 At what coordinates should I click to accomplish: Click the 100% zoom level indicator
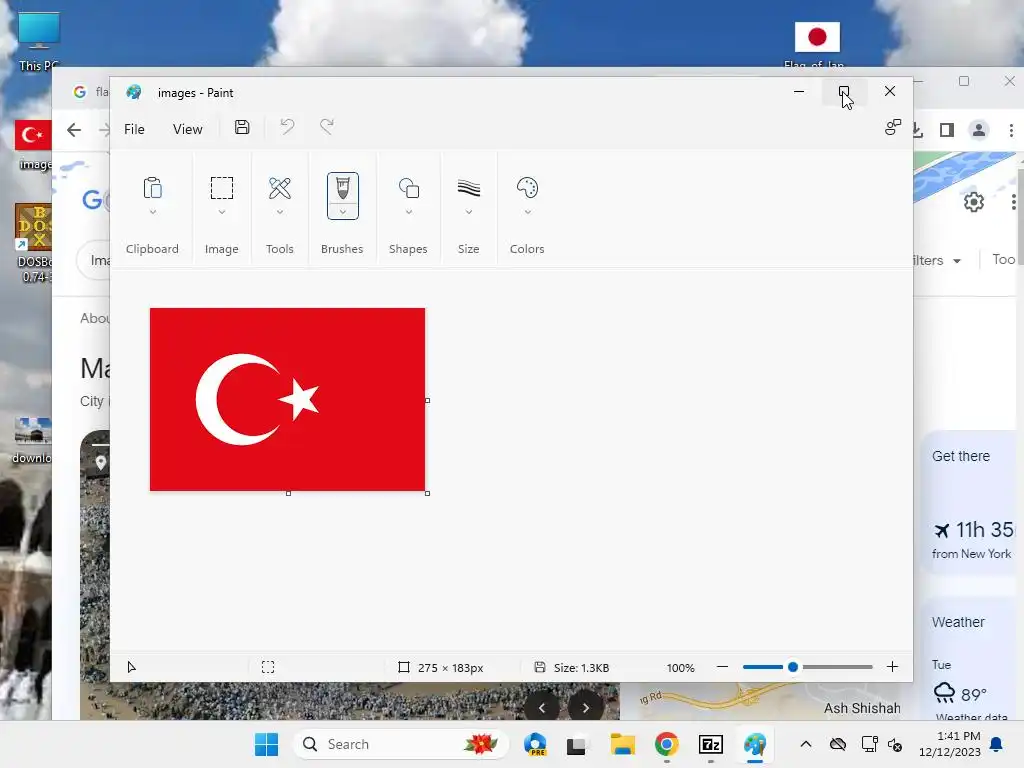(680, 668)
